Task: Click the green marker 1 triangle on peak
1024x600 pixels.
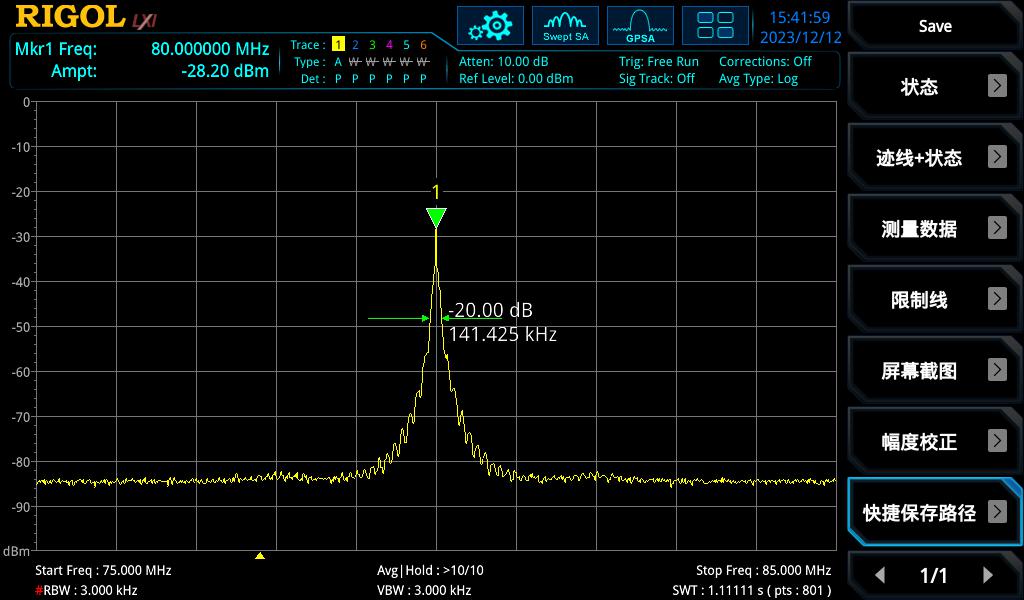Action: click(x=435, y=217)
